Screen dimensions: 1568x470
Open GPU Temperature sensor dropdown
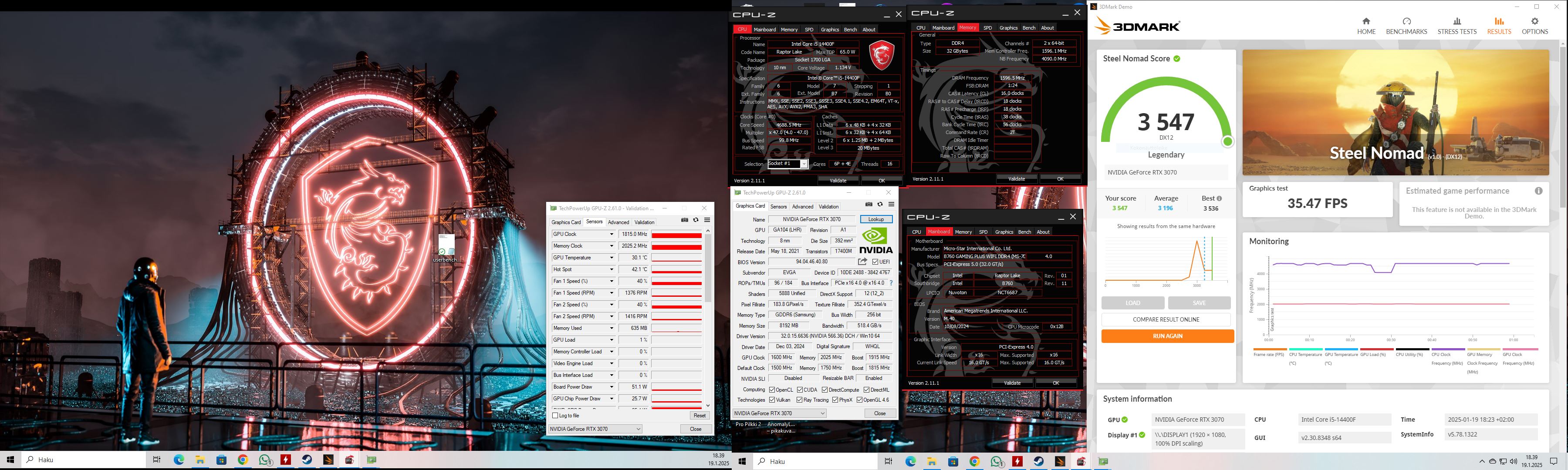(x=612, y=258)
